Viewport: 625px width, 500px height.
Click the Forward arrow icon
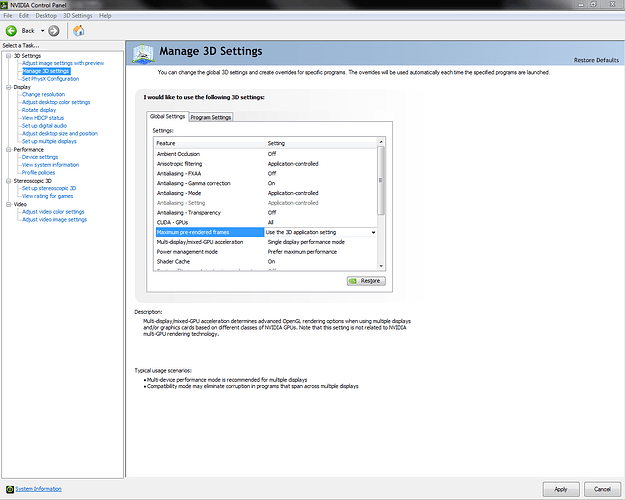pos(53,31)
